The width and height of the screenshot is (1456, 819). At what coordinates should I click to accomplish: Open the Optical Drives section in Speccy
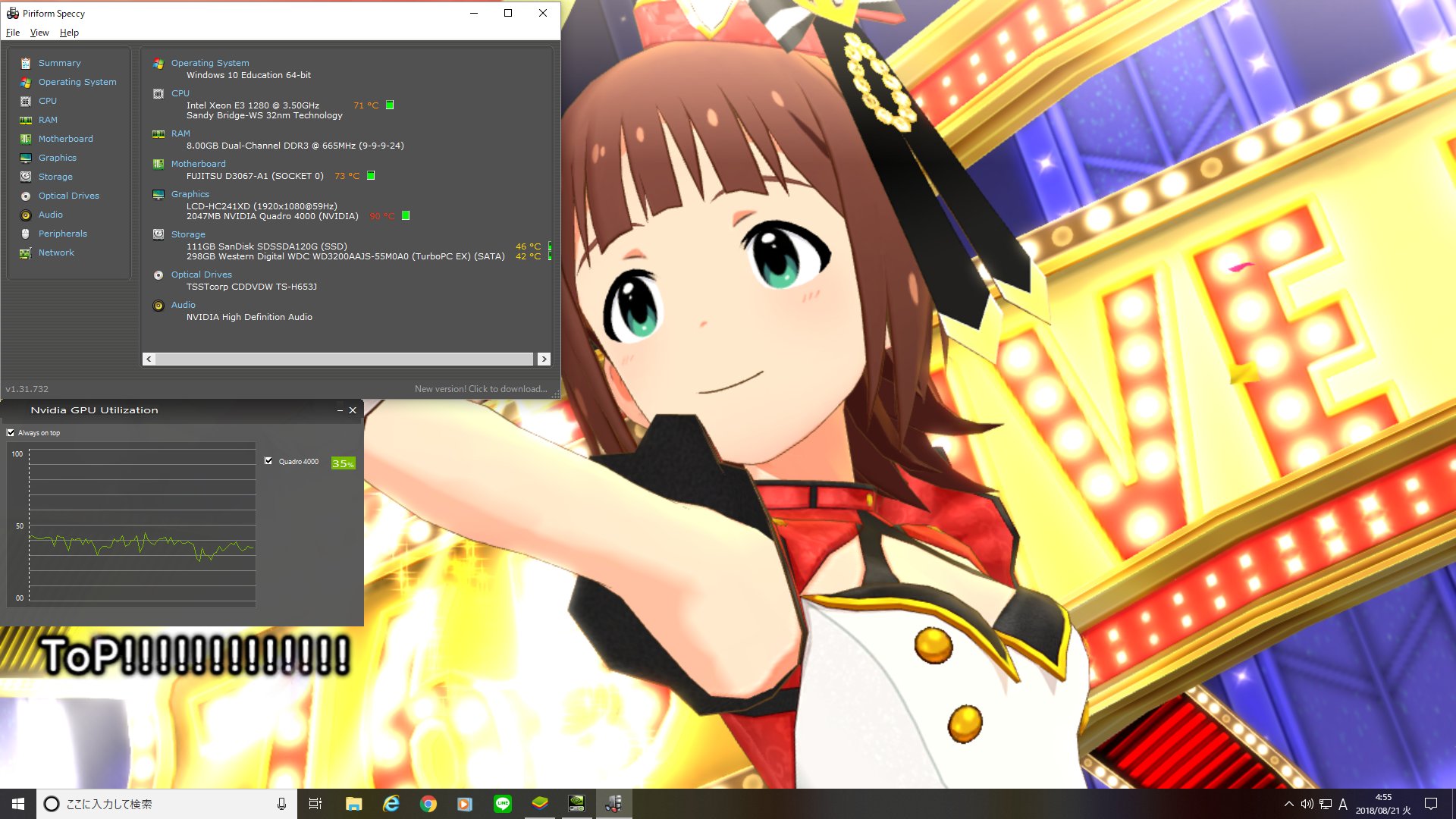click(68, 195)
